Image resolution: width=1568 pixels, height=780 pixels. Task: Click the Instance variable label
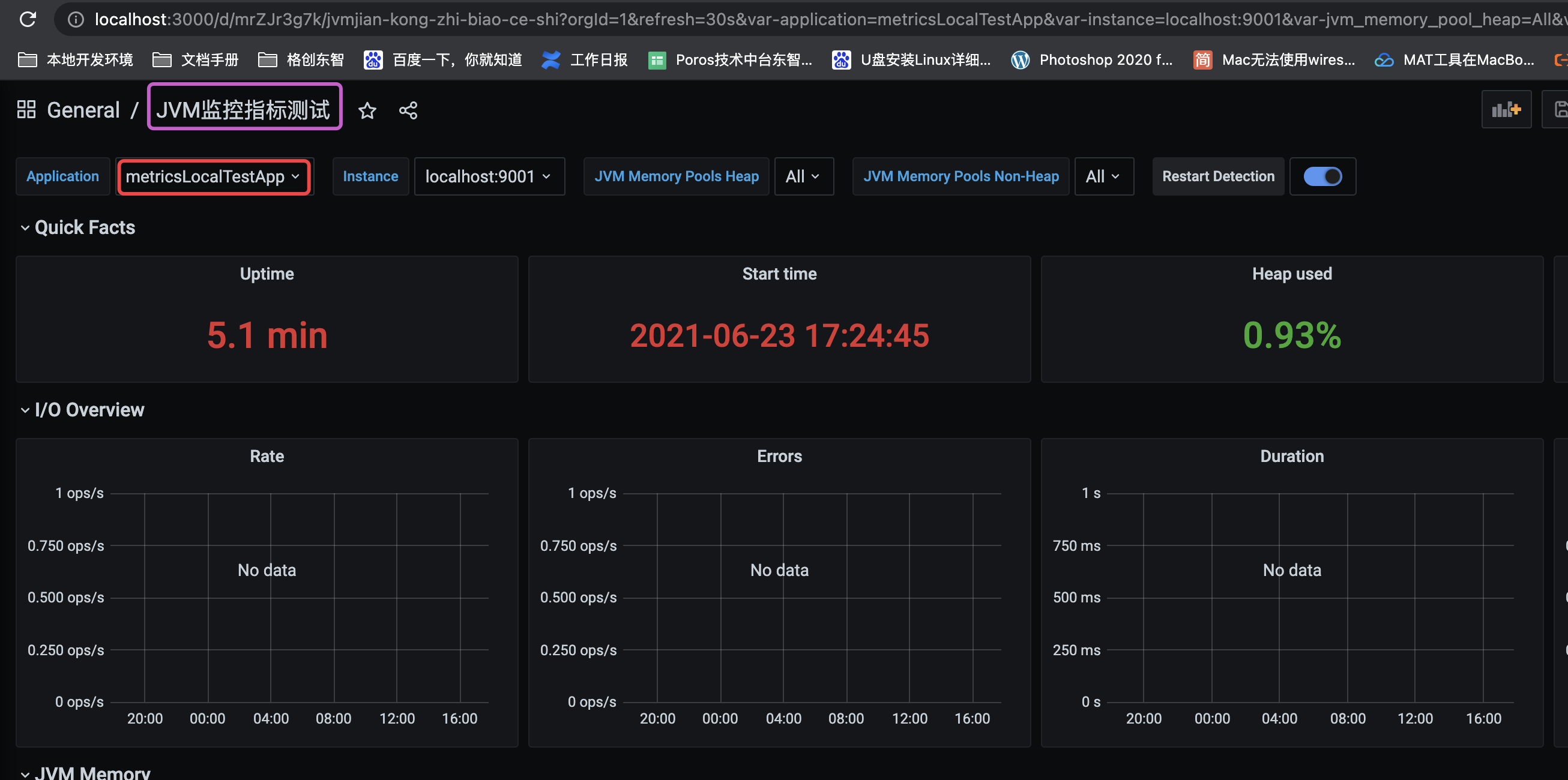point(371,176)
